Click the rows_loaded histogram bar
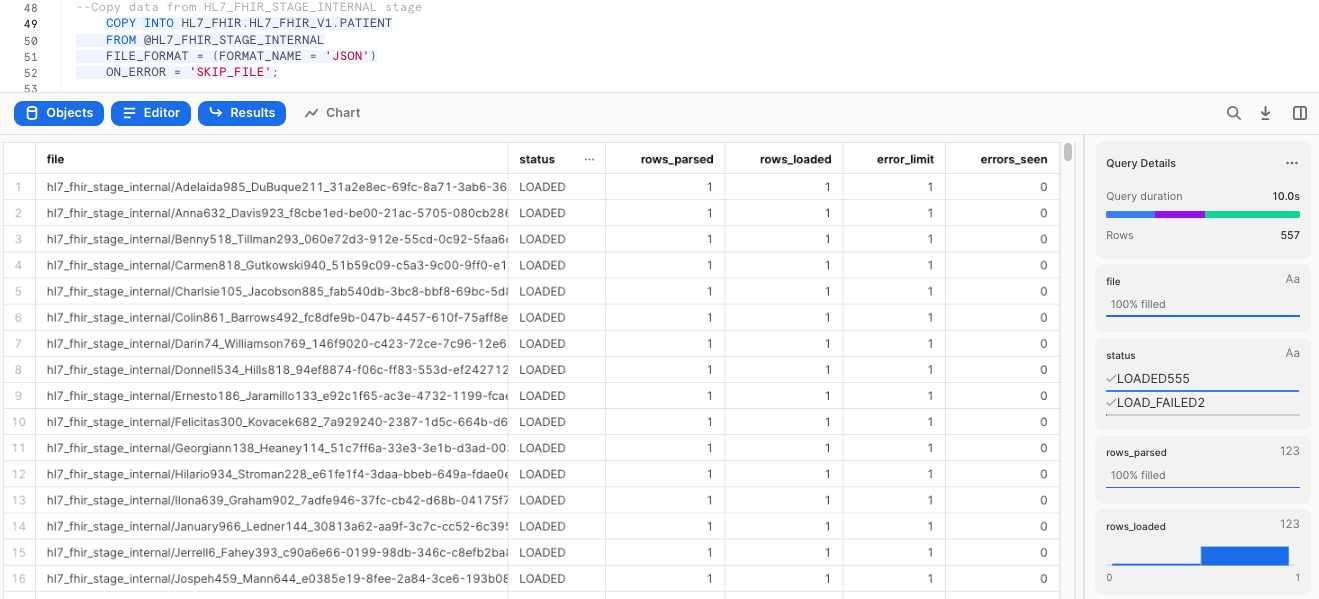The width and height of the screenshot is (1319, 599). [x=1244, y=555]
